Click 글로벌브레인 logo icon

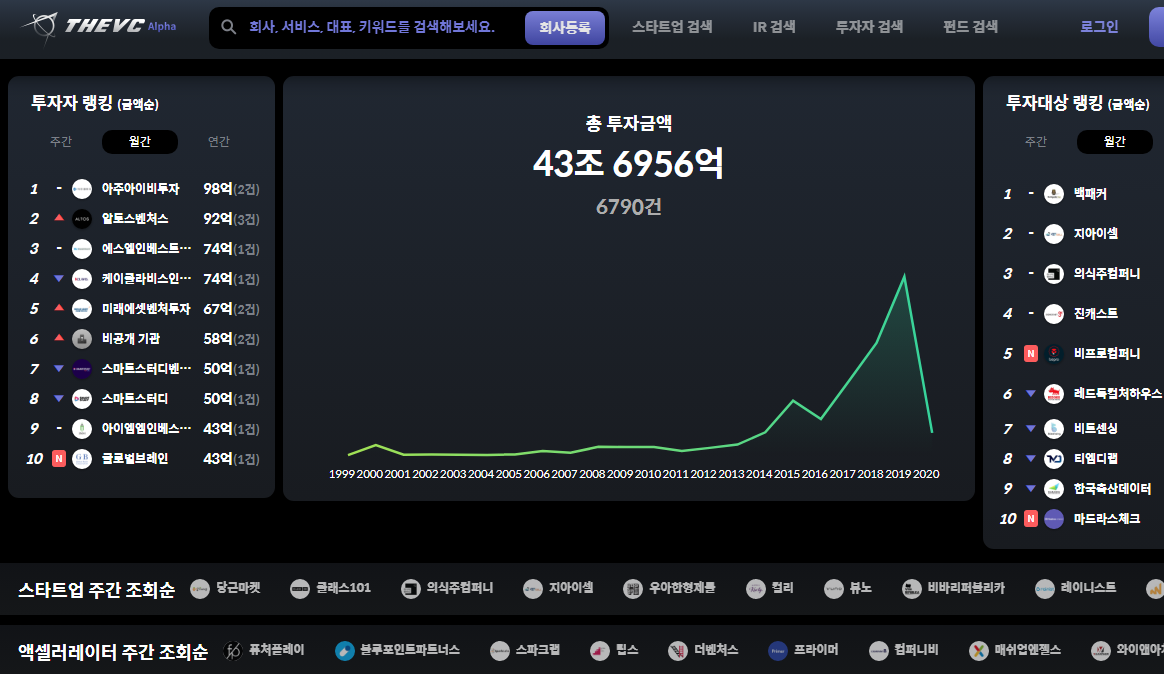(82, 459)
